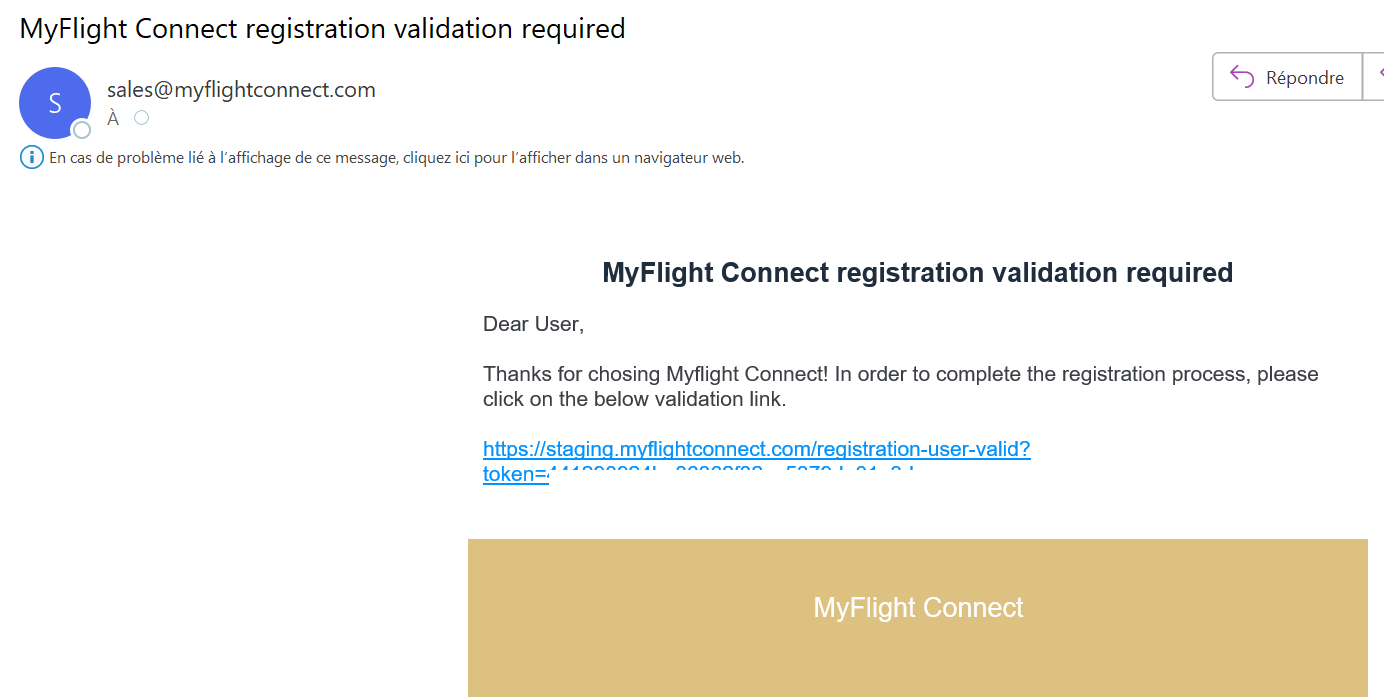Click the 'click on the below validation link' line

tap(634, 399)
